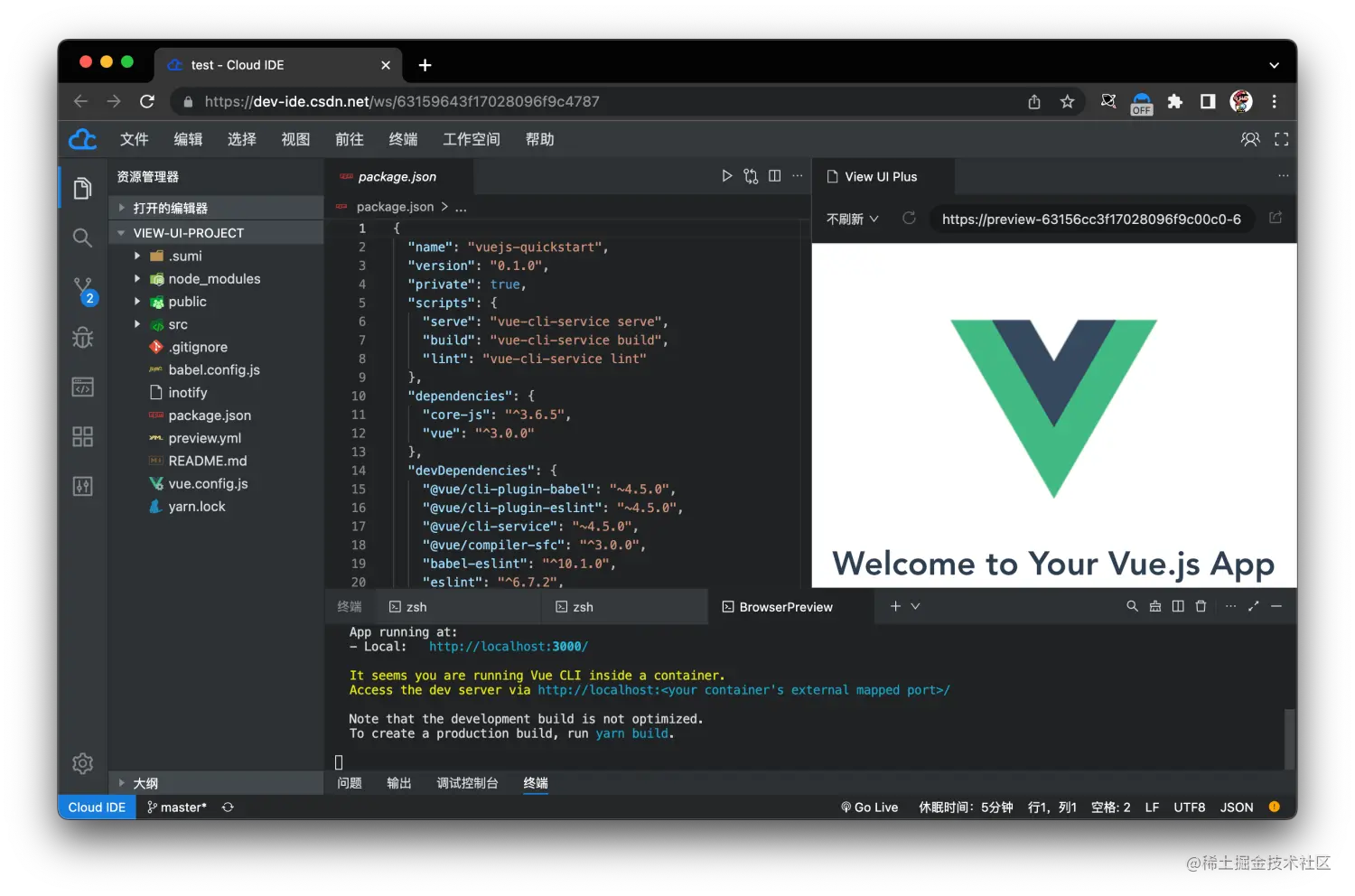Click the CSDN Cloud IDE logo

click(83, 139)
